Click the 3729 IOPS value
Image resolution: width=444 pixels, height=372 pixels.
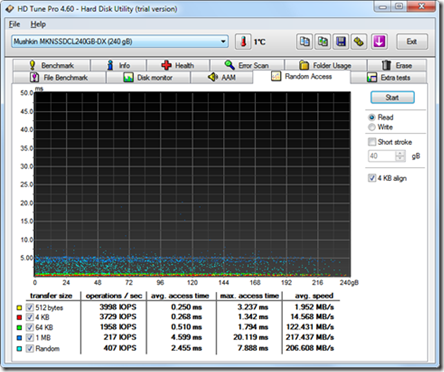pos(118,317)
